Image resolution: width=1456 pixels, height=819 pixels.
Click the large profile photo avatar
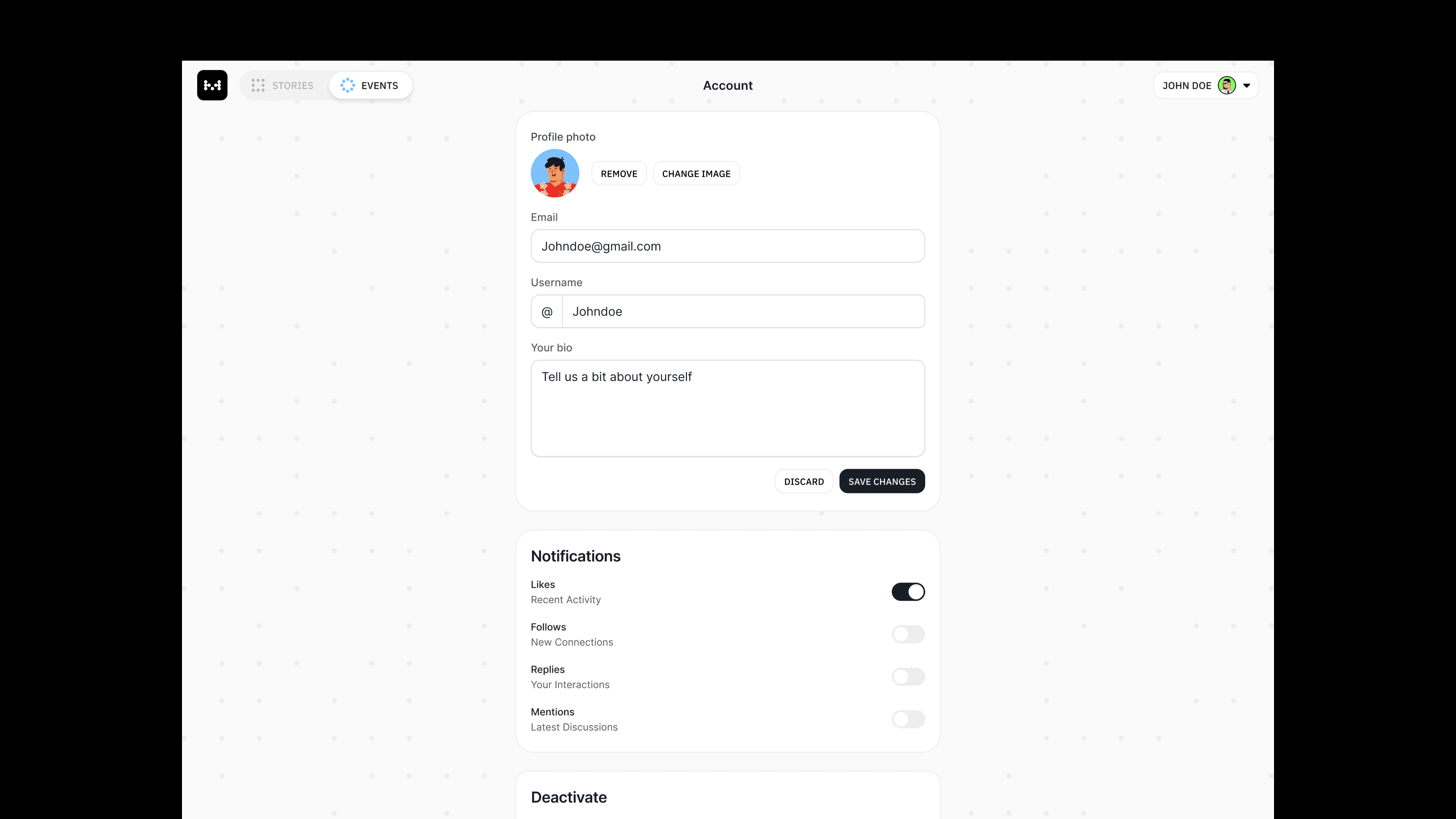(555, 174)
